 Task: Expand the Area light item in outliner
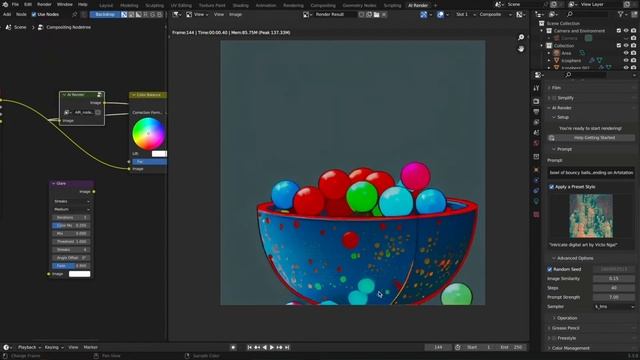(x=549, y=53)
